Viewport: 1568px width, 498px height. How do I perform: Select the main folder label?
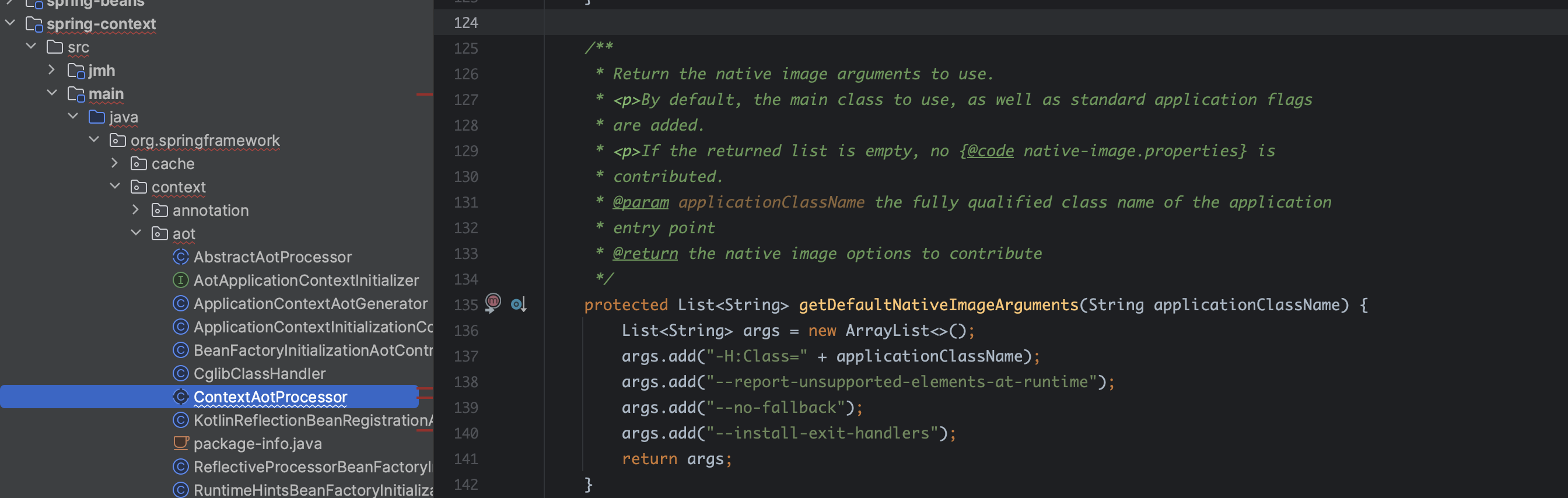pyautogui.click(x=106, y=94)
